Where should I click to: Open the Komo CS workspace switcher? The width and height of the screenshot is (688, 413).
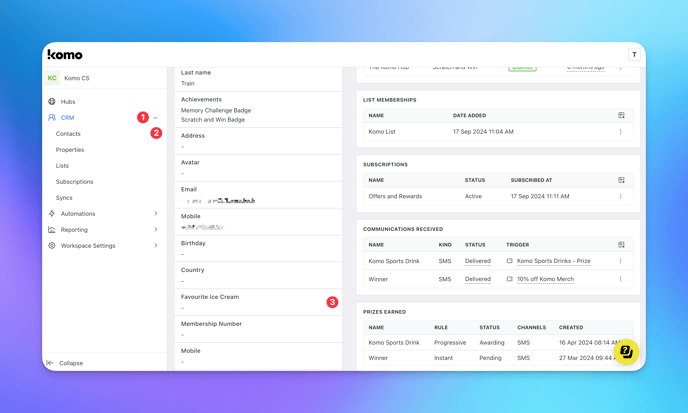click(x=104, y=78)
